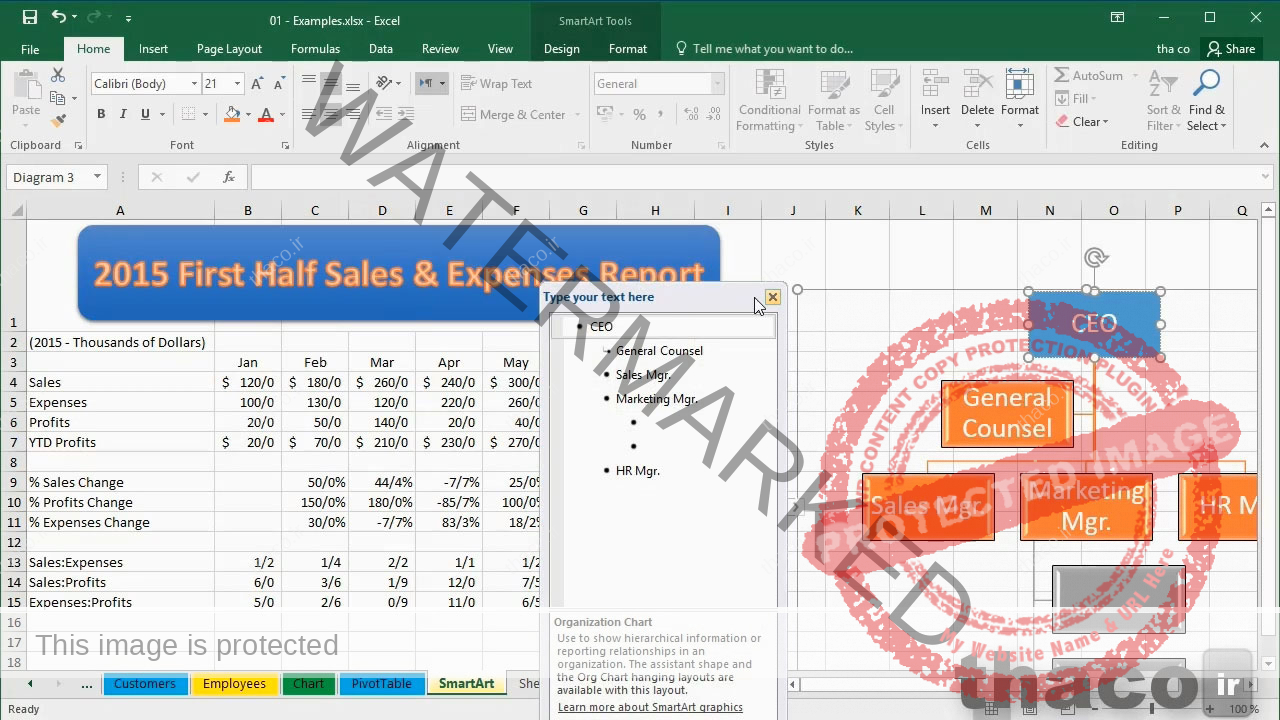
Task: Toggle Underline formatting
Action: 145,114
